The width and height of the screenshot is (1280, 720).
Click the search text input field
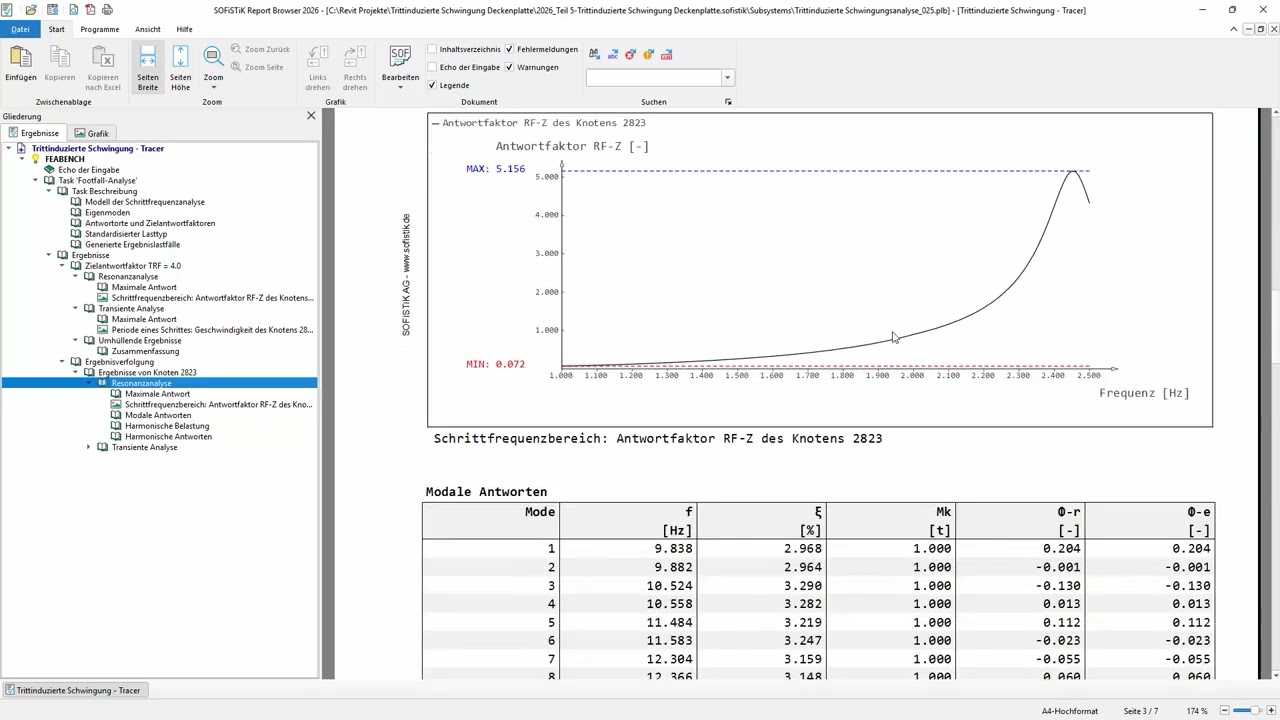(x=654, y=78)
